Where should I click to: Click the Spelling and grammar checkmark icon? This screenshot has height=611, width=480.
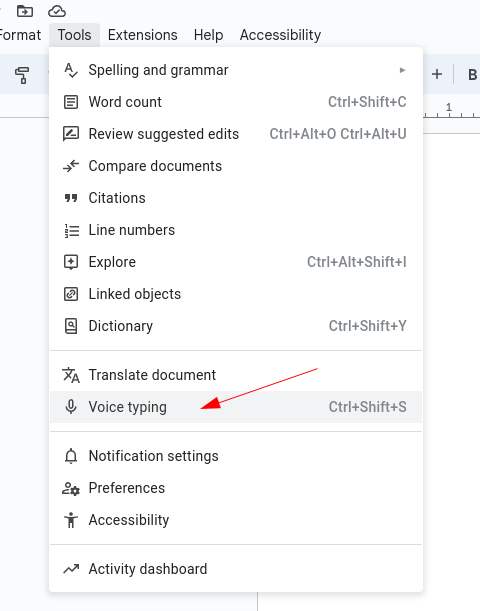71,71
